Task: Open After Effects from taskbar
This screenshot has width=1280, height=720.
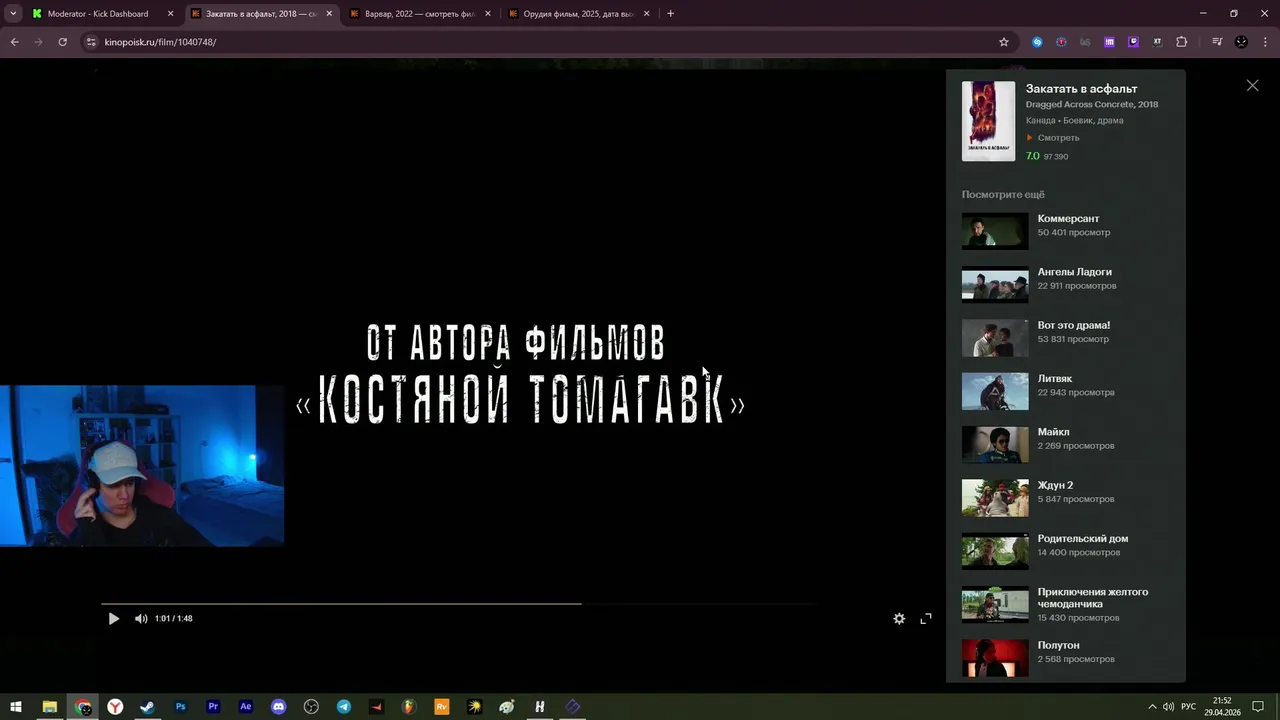Action: [x=246, y=706]
